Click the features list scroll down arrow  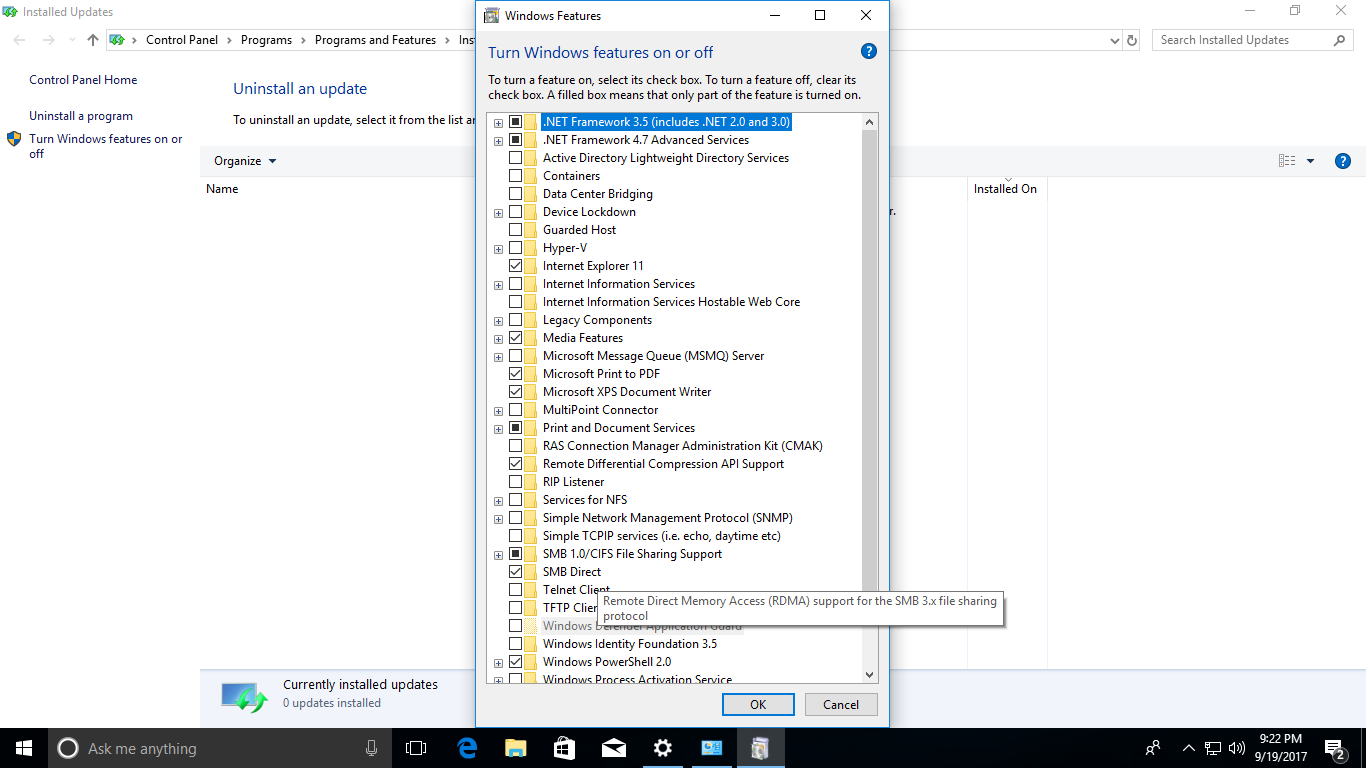tap(868, 675)
